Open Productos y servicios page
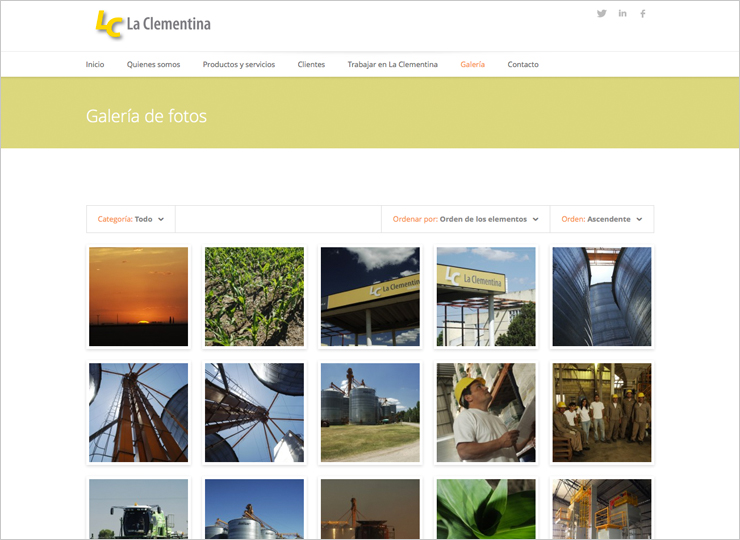Image resolution: width=740 pixels, height=540 pixels. pos(239,64)
